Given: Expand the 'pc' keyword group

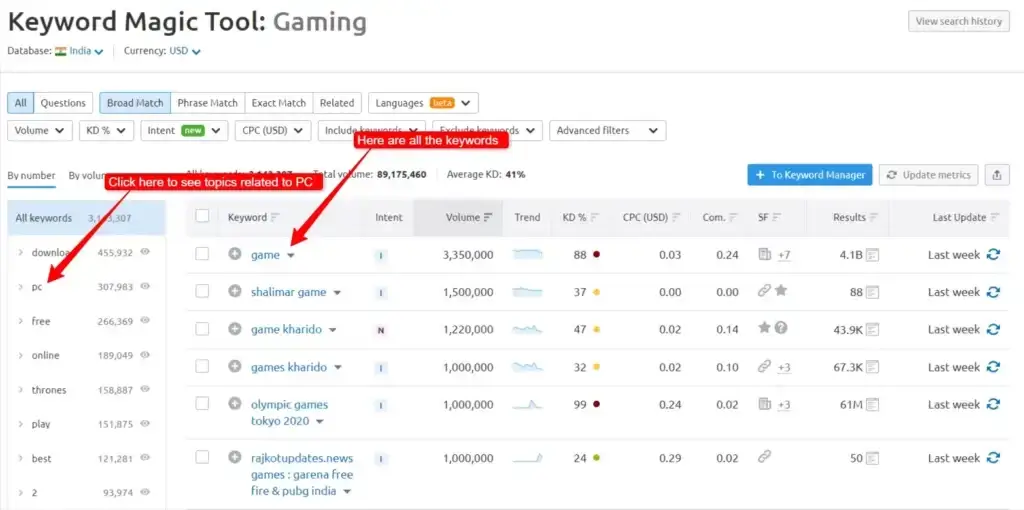Looking at the screenshot, I should (21, 287).
